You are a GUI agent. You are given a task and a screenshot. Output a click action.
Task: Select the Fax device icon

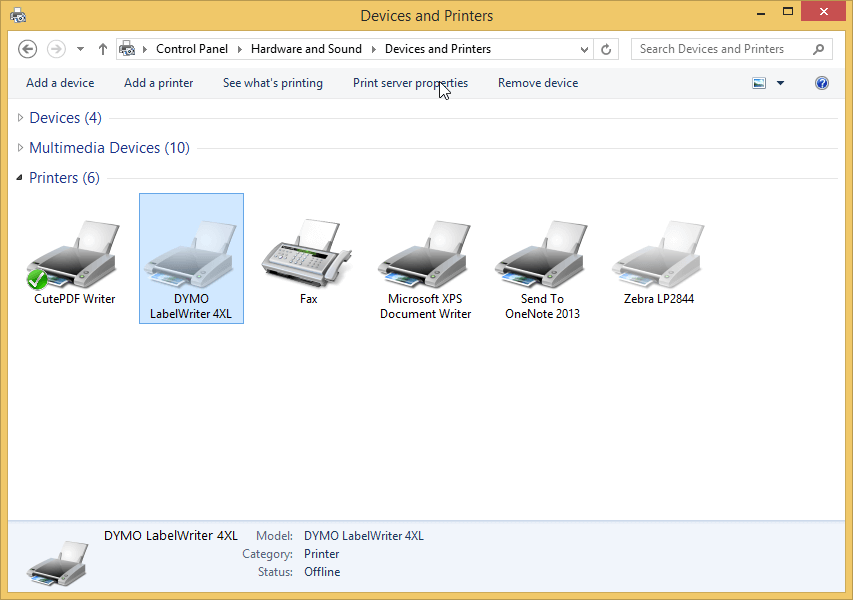click(x=307, y=253)
